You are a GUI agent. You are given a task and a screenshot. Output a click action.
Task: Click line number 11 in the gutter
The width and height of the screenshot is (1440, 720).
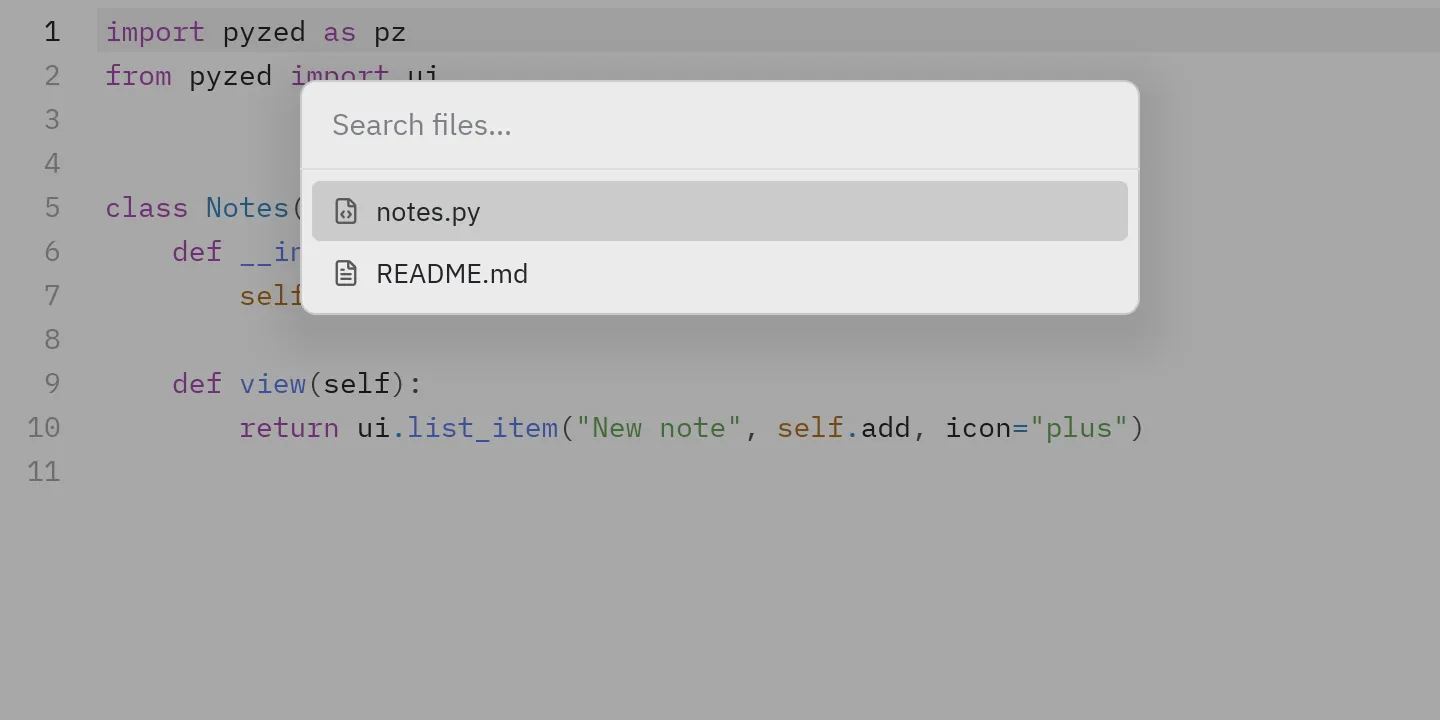coord(44,472)
